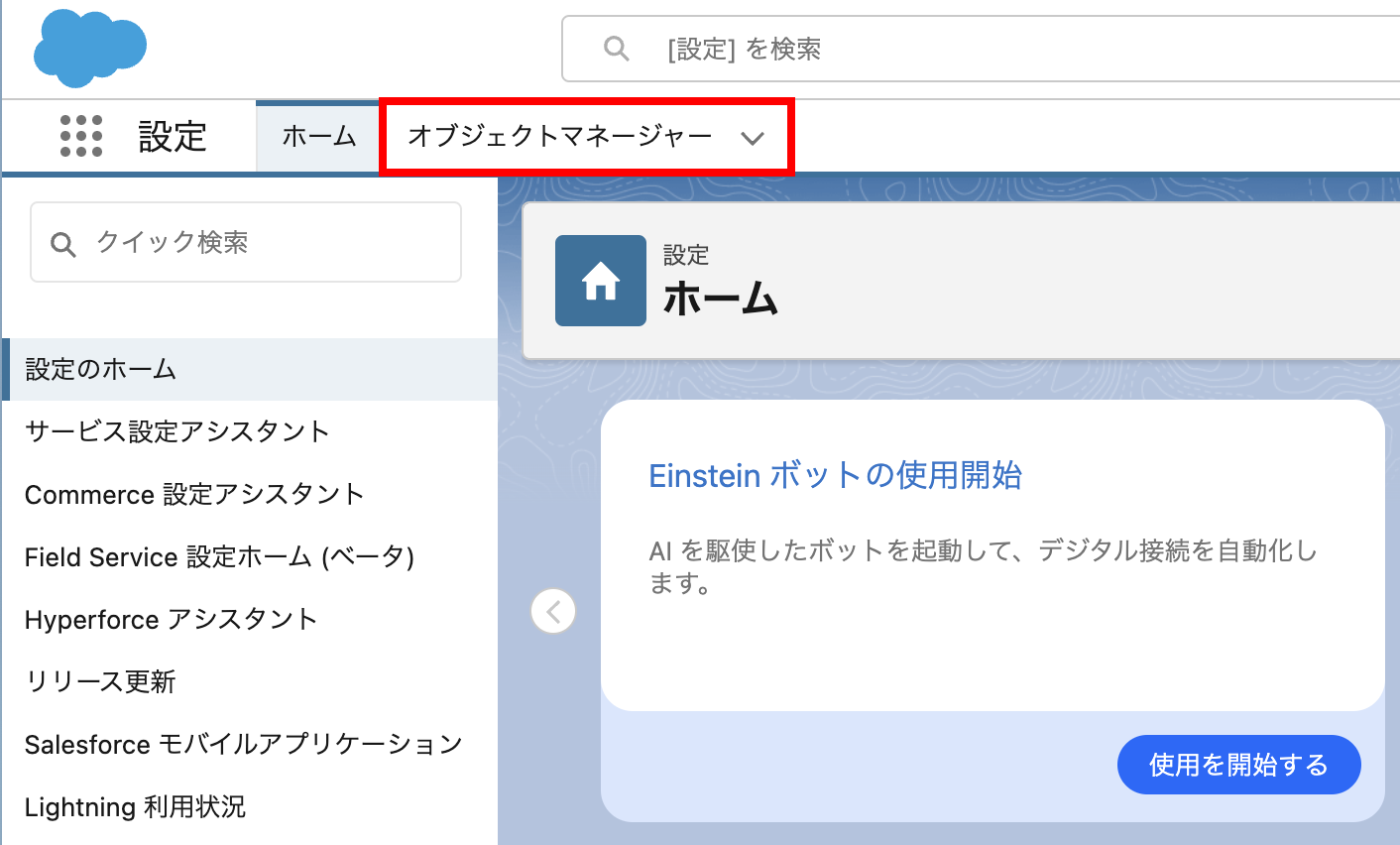Click the magnifier icon in クイック検索
Screen dimensions: 1400x845
coord(63,244)
